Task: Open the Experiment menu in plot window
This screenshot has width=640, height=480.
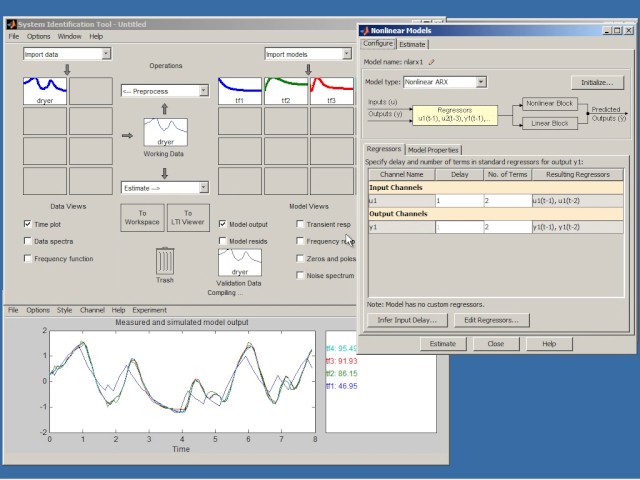Action: (149, 310)
